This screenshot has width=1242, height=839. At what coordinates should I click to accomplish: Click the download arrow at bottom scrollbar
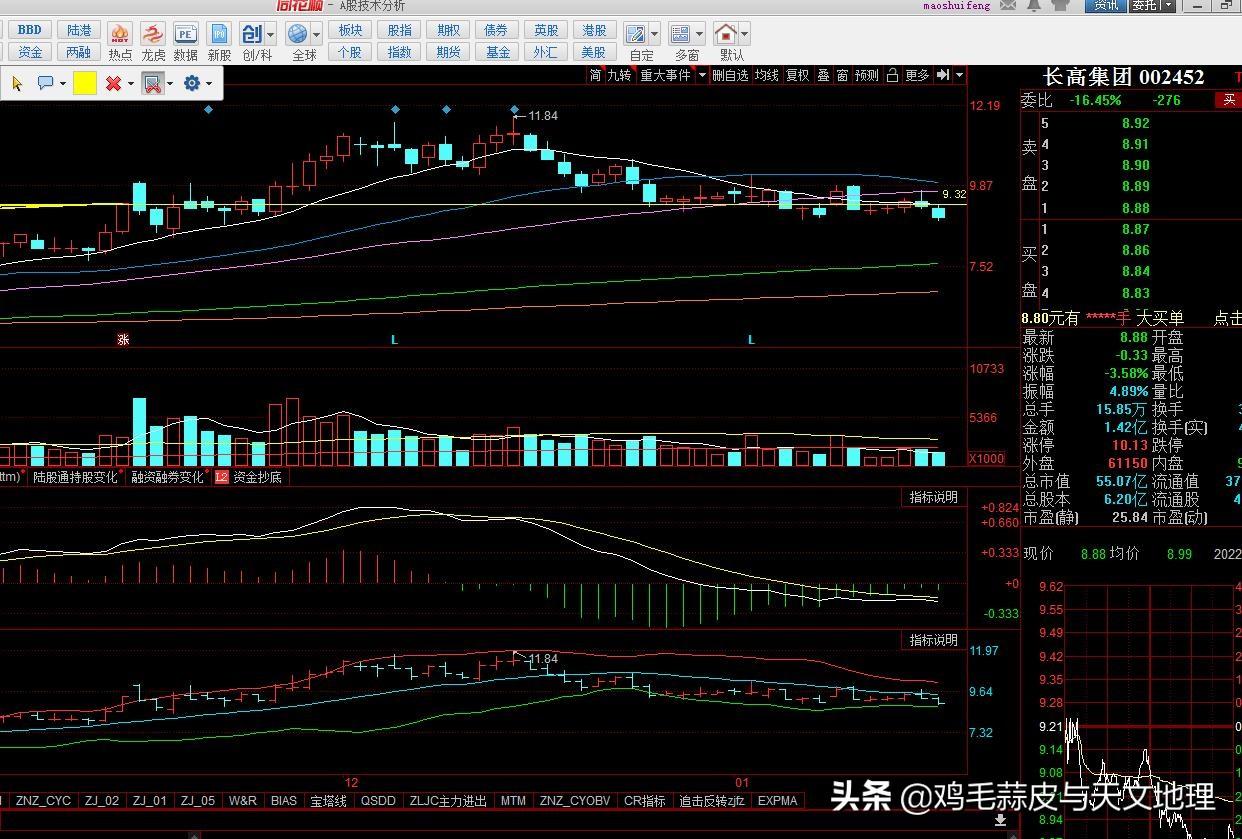pos(1000,820)
